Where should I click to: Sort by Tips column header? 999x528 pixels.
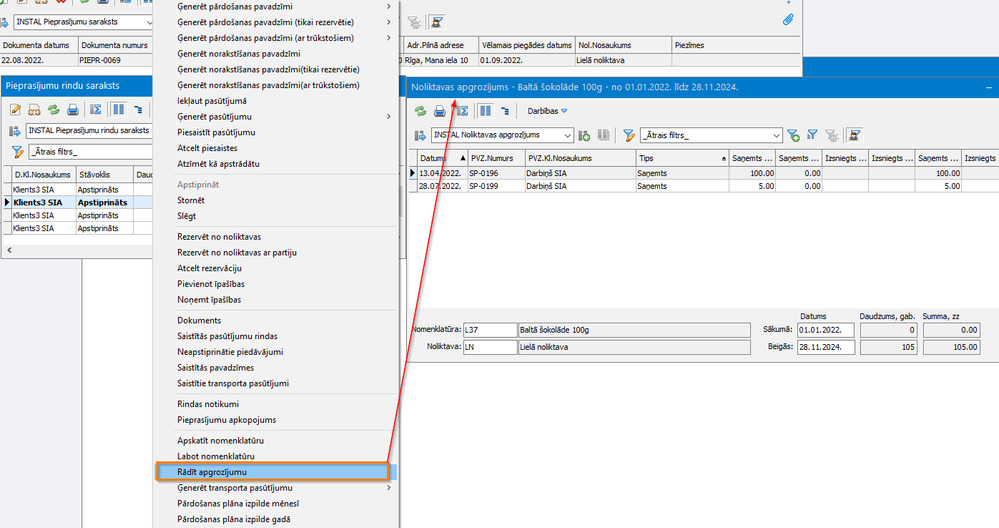[682, 158]
